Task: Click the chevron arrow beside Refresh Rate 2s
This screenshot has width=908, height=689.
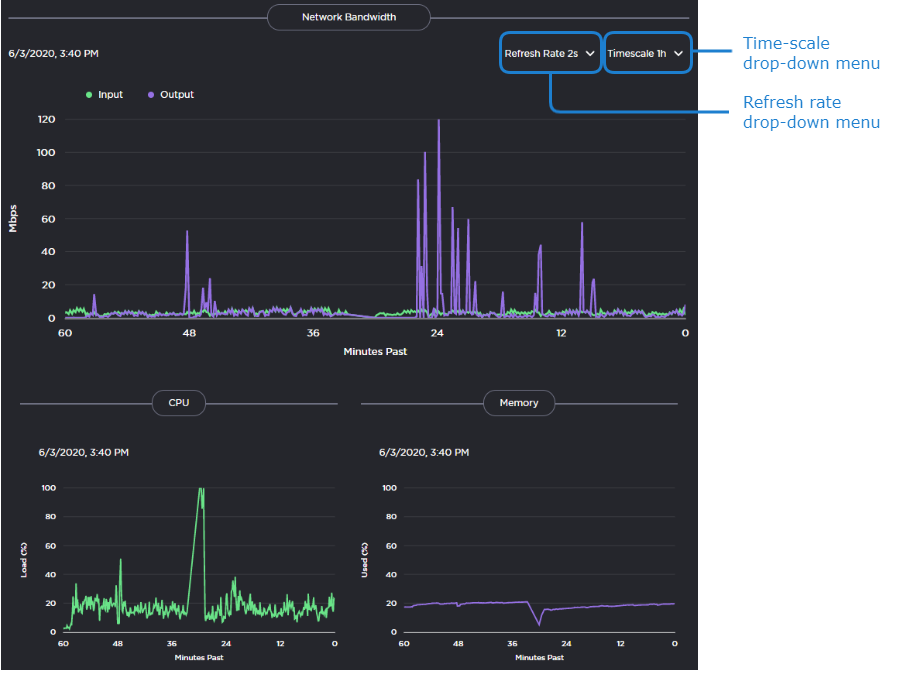Action: (x=590, y=53)
